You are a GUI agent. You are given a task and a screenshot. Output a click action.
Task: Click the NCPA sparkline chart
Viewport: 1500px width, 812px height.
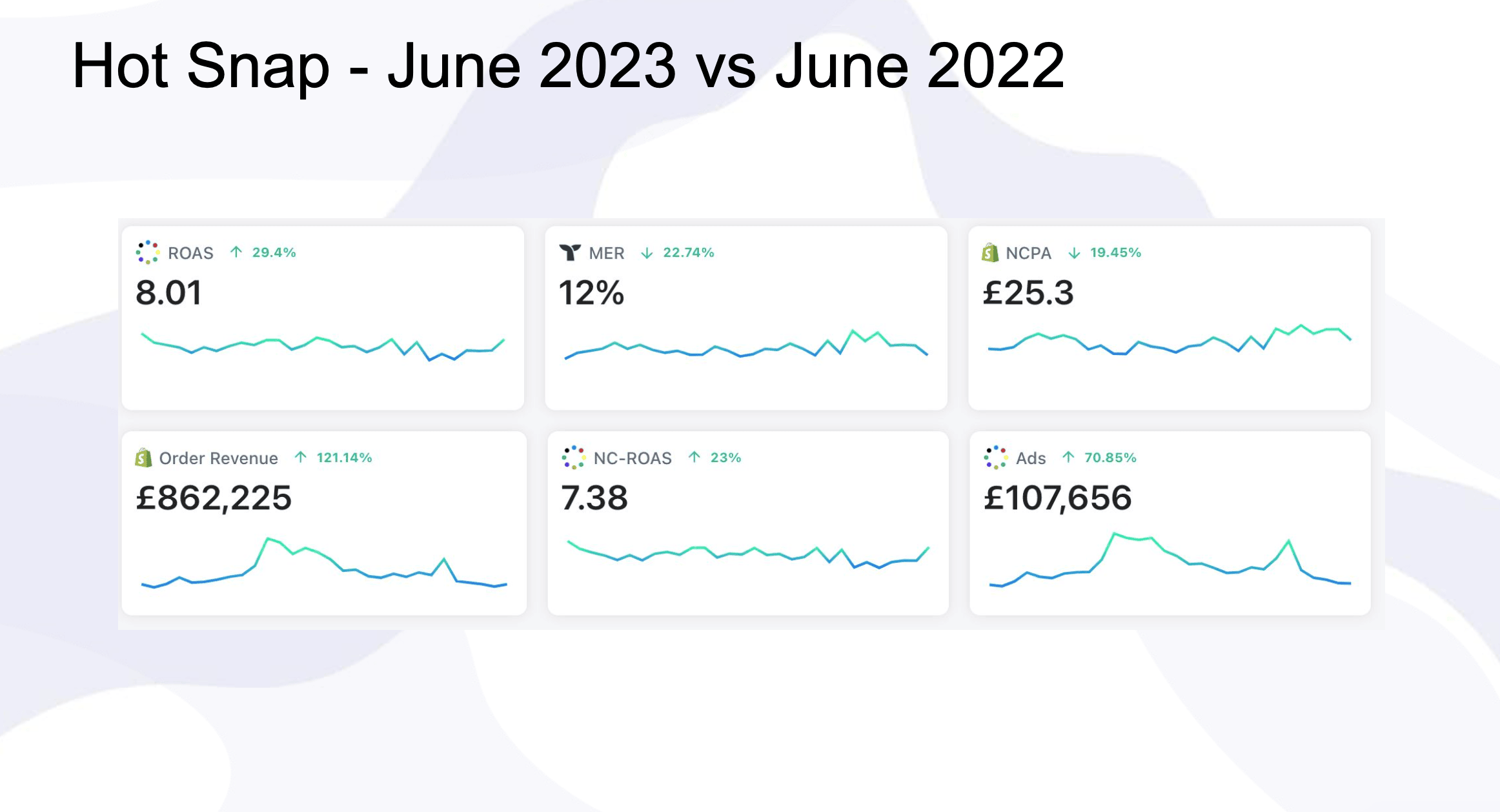pyautogui.click(x=1170, y=340)
